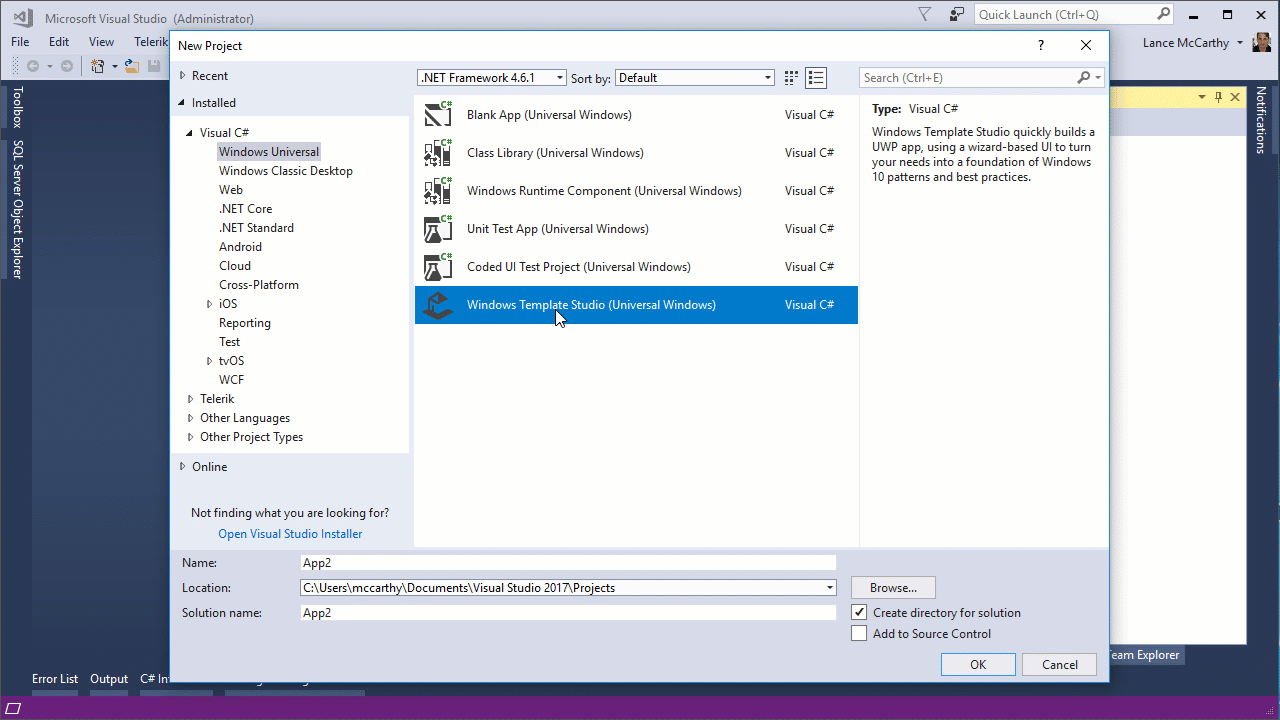Select the Cross-Platform category

259,285
